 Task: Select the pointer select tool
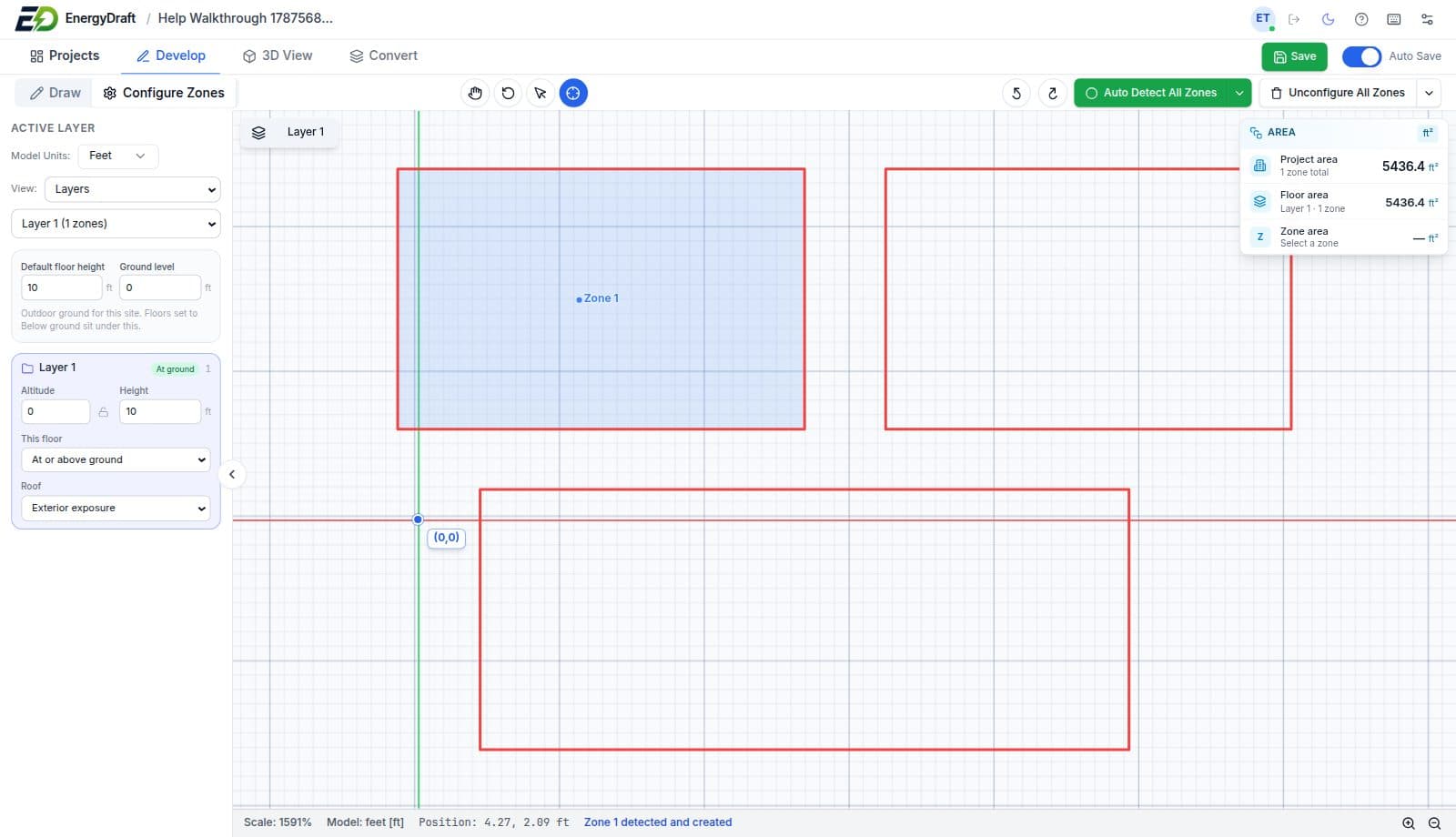click(x=541, y=93)
